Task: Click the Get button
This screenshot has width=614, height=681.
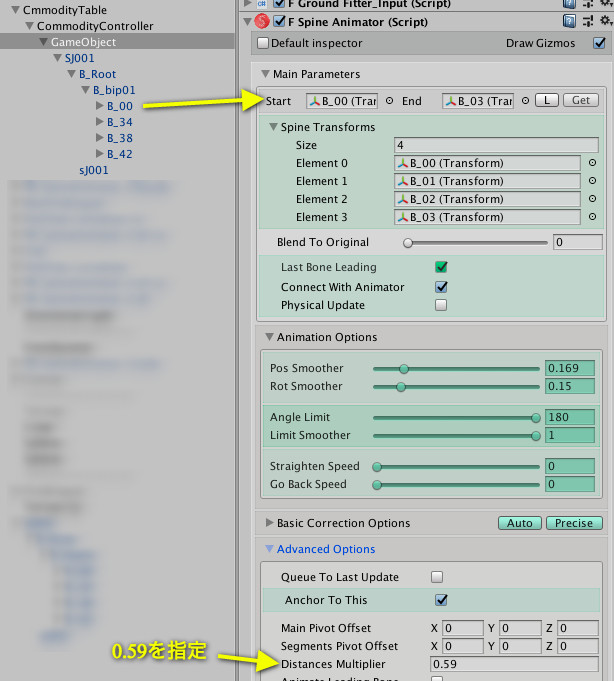Action: 581,100
